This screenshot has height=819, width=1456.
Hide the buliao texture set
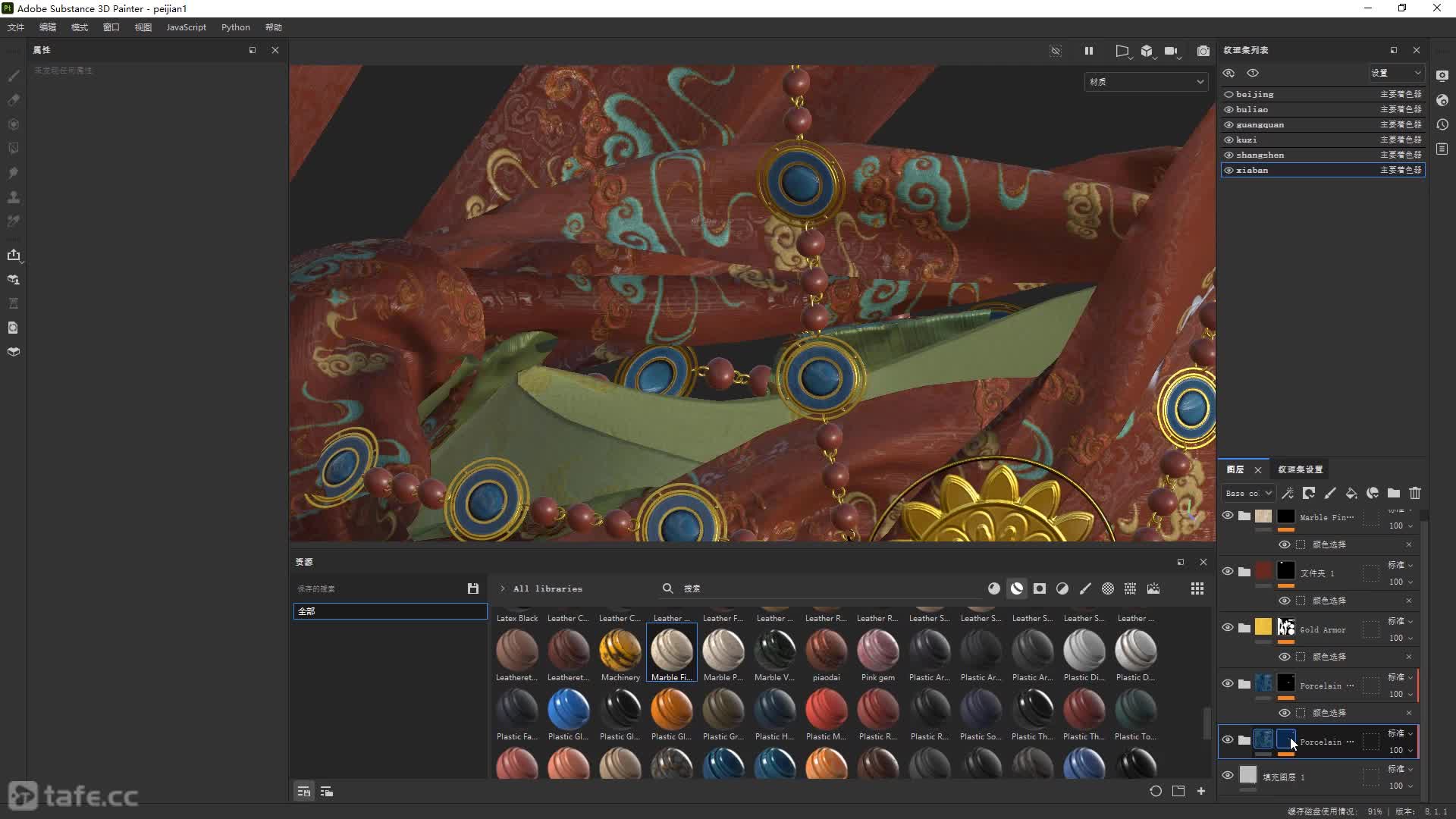(x=1228, y=110)
